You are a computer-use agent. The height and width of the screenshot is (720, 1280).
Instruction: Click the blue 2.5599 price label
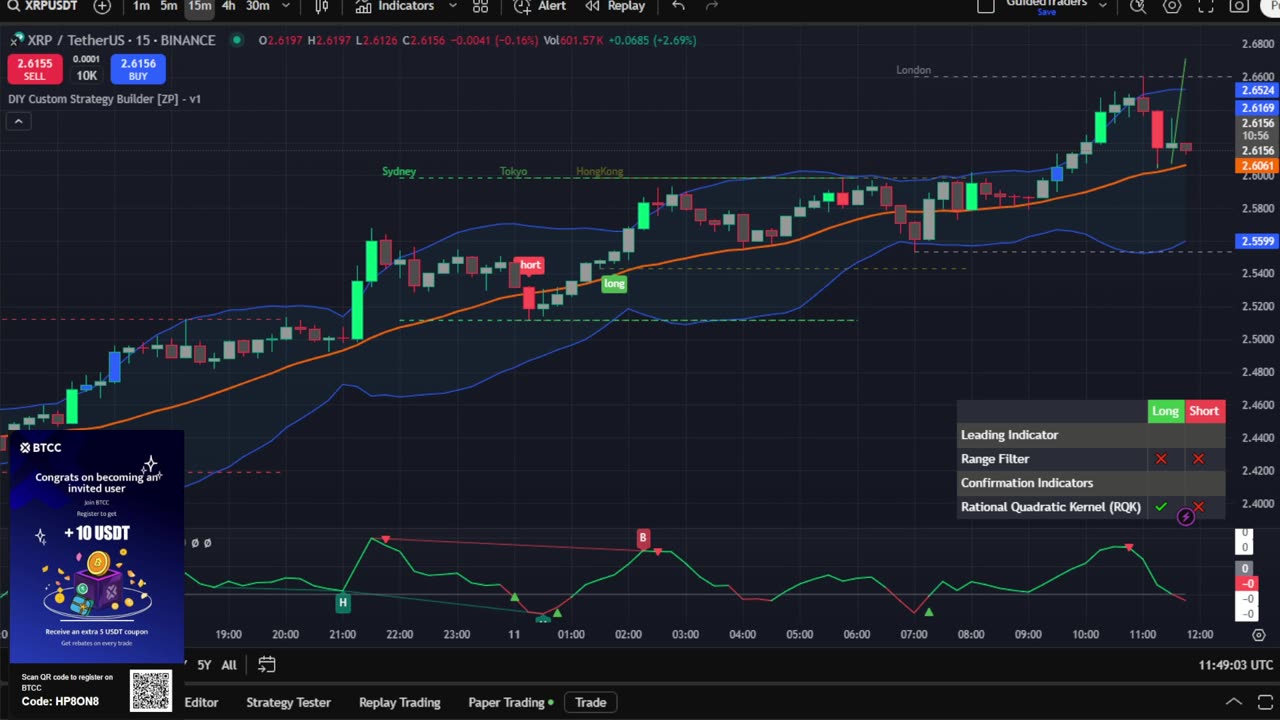[1257, 241]
